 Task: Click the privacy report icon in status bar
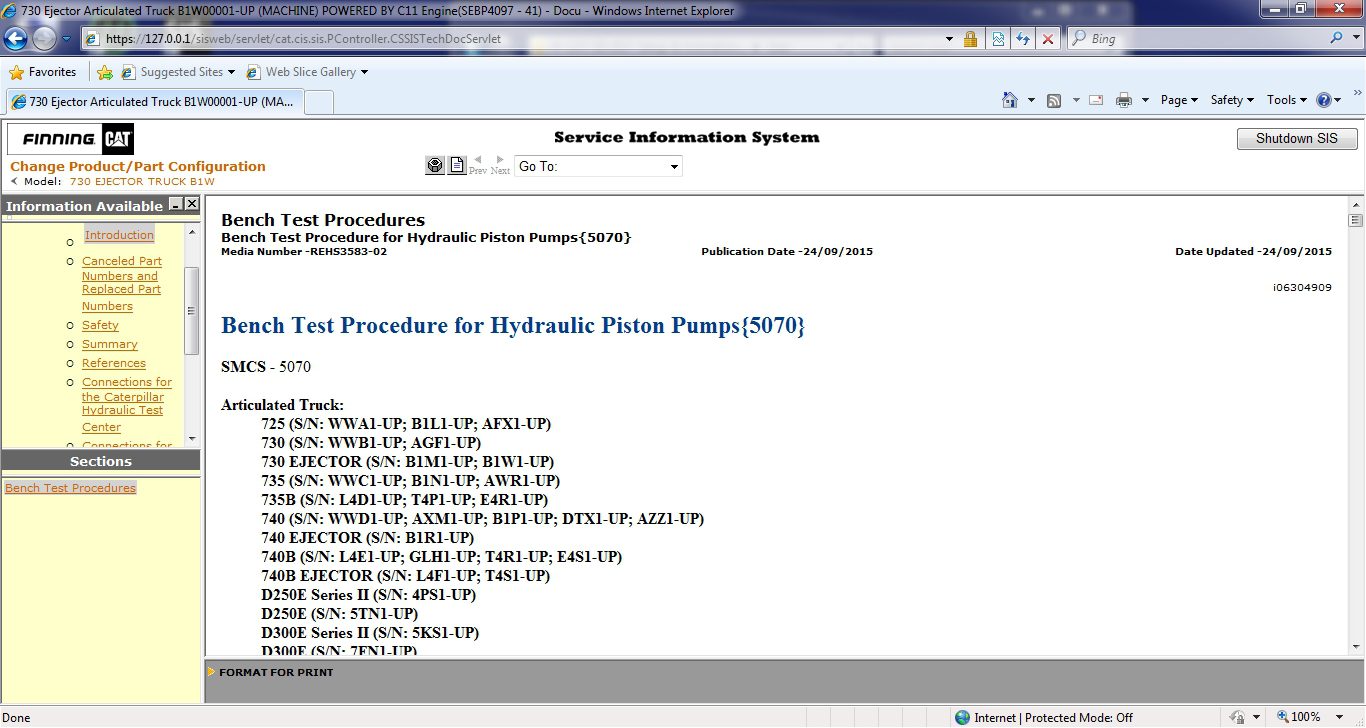1238,717
